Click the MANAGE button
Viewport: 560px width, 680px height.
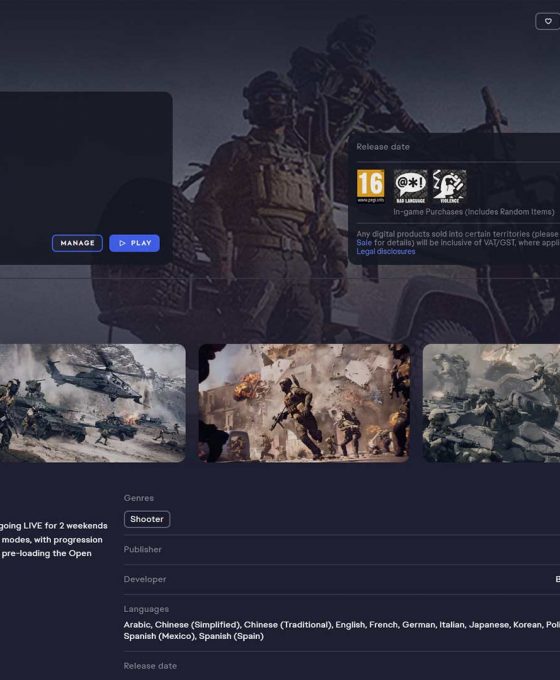(77, 243)
